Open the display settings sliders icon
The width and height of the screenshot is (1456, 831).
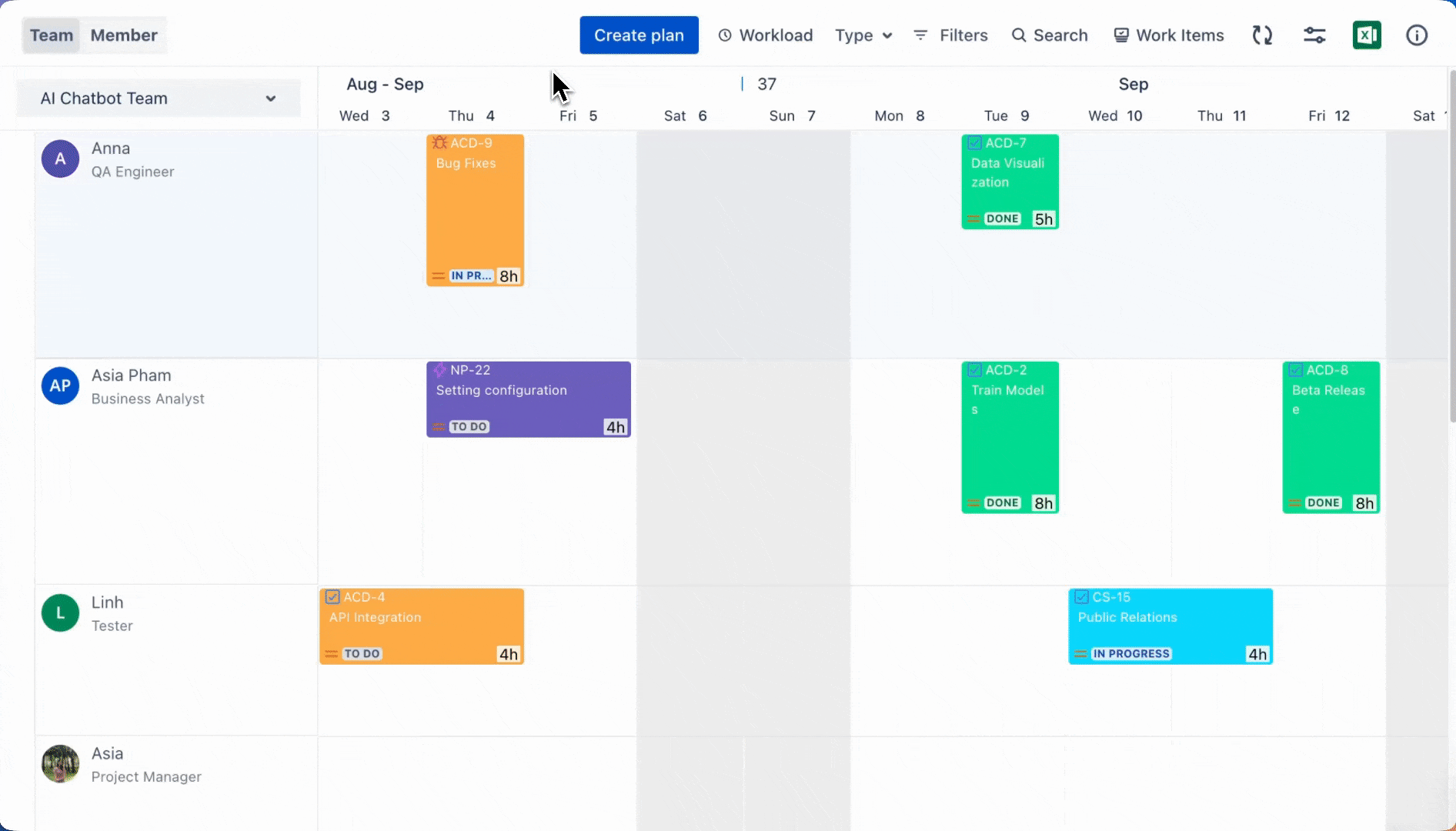pos(1314,35)
